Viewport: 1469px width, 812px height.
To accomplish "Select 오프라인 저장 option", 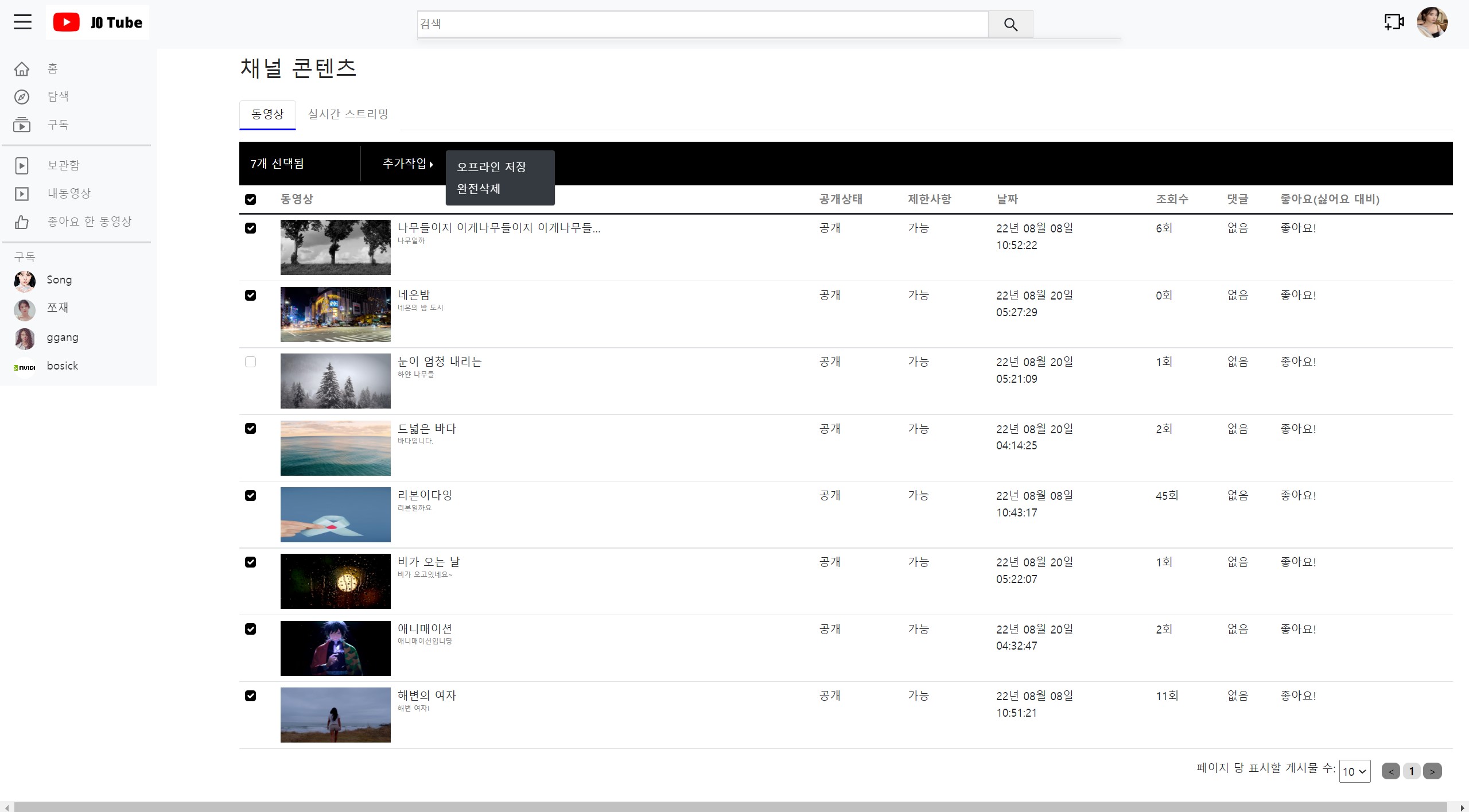I will click(x=491, y=167).
